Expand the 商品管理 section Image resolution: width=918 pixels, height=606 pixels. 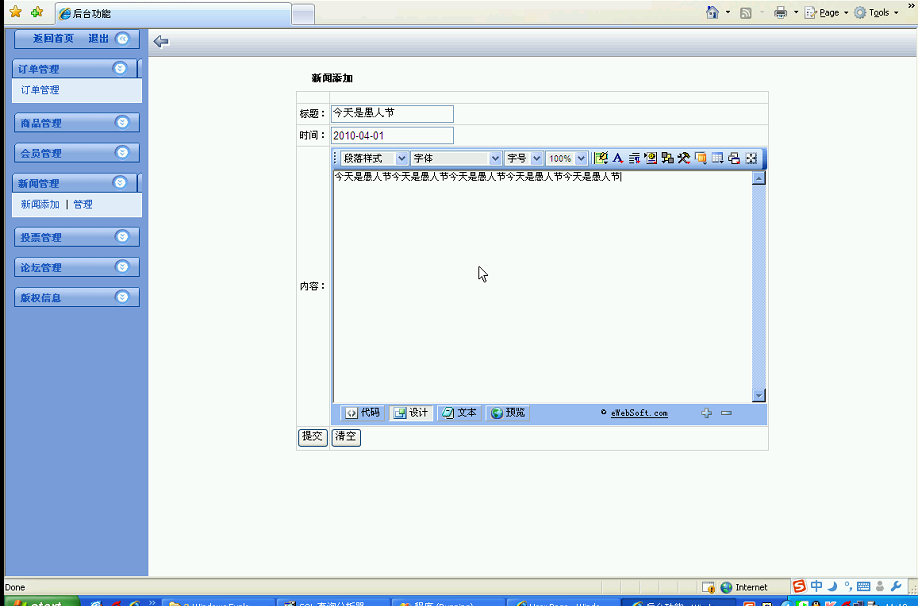tap(122, 122)
